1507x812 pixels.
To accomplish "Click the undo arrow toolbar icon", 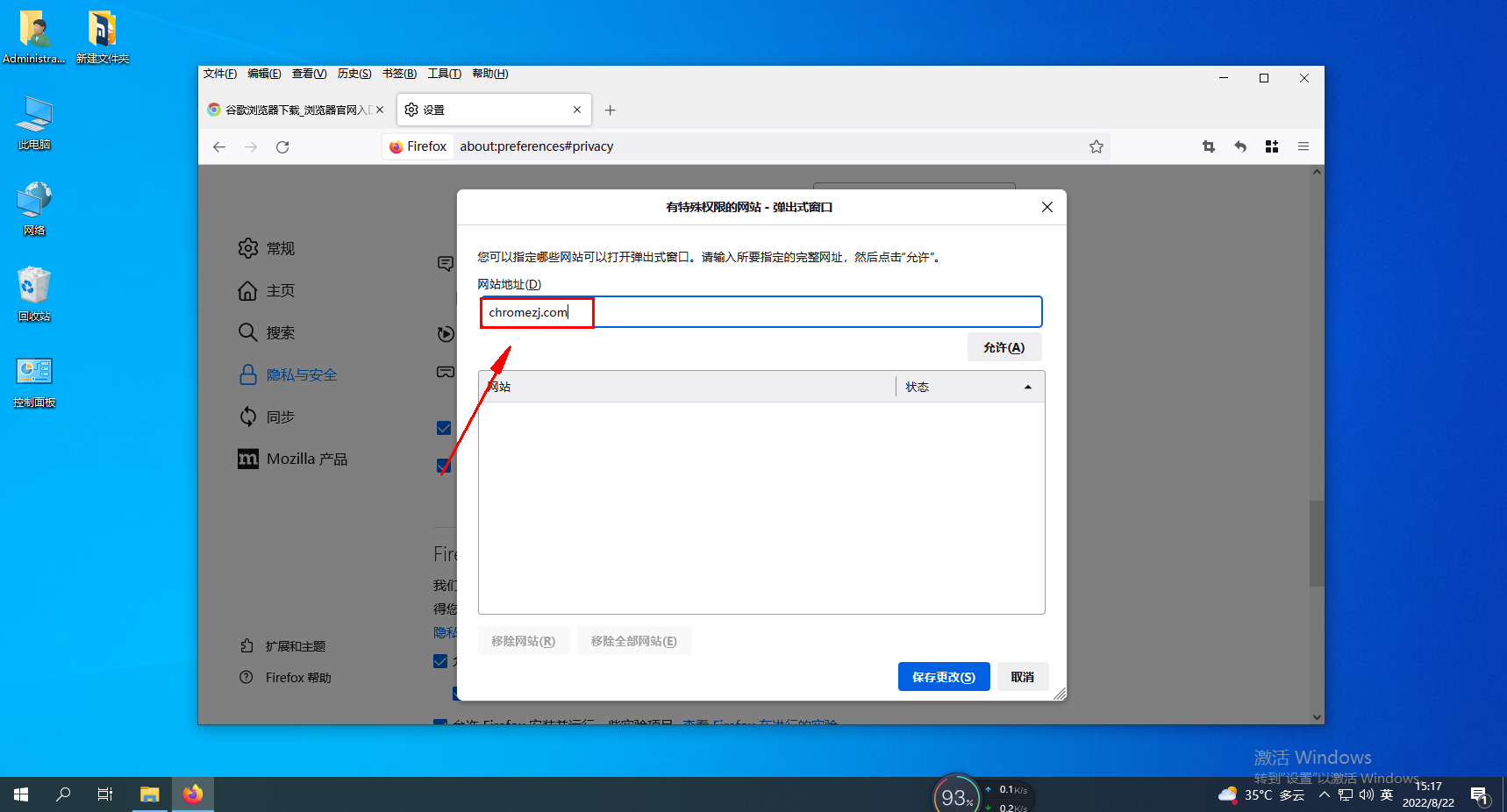I will coord(1240,146).
